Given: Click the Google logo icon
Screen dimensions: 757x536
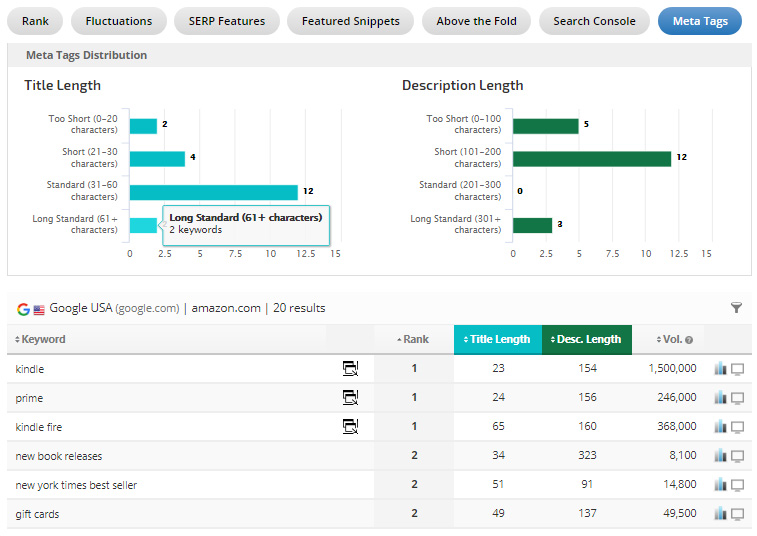Looking at the screenshot, I should tap(23, 309).
